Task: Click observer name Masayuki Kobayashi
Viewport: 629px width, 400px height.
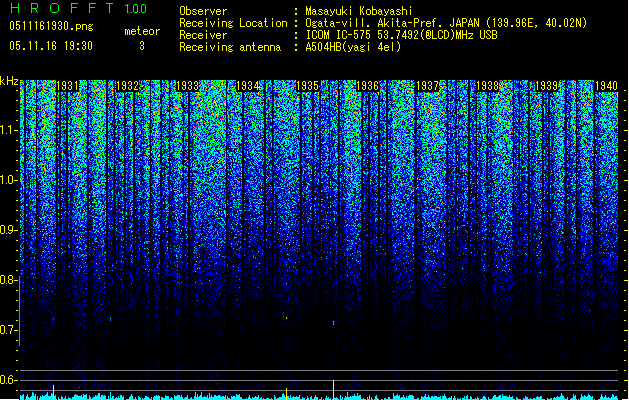Action: [x=359, y=11]
